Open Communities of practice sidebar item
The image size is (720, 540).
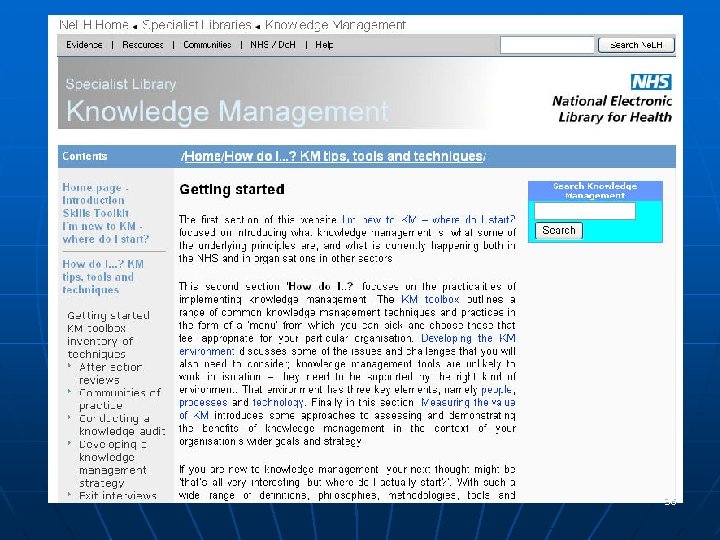[x=120, y=399]
